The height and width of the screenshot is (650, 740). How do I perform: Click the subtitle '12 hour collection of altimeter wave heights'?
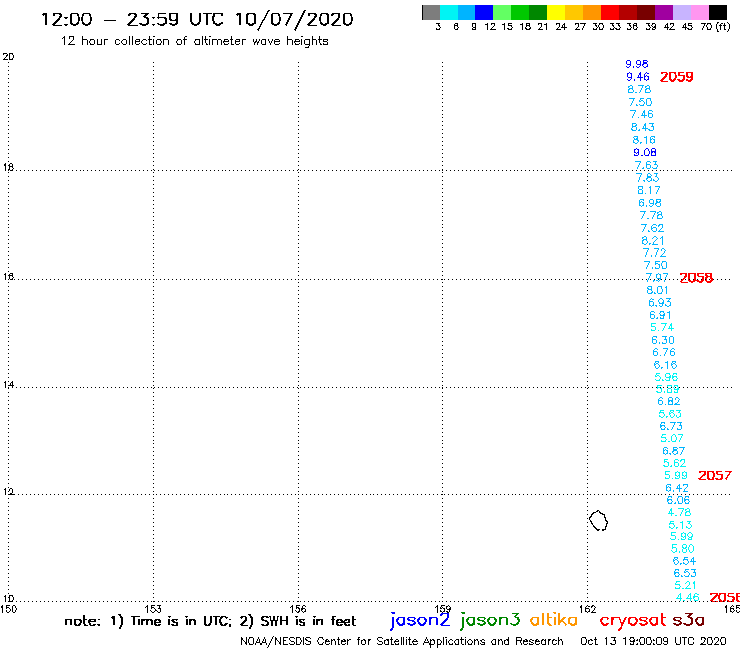[194, 41]
